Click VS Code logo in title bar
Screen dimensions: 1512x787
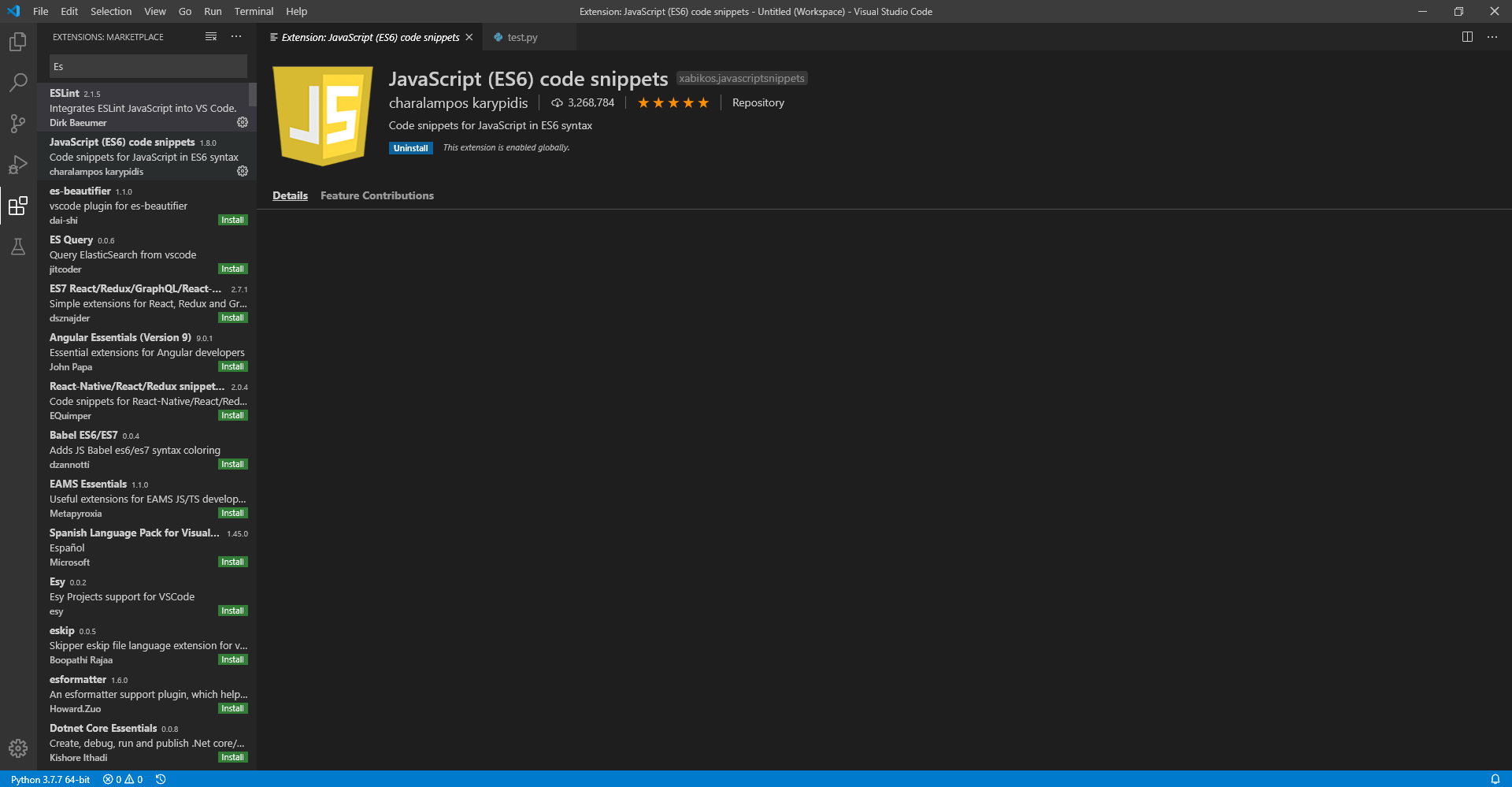[13, 11]
